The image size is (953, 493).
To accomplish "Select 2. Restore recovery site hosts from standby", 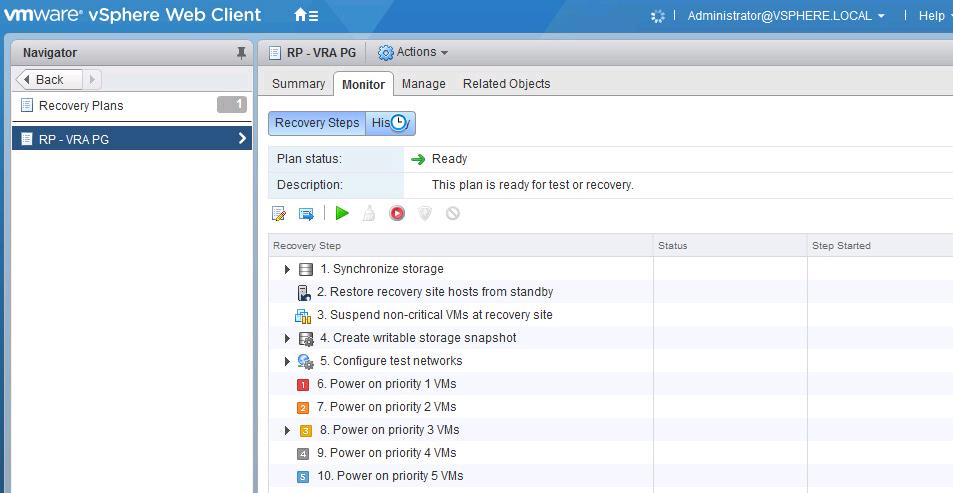I will pos(435,292).
